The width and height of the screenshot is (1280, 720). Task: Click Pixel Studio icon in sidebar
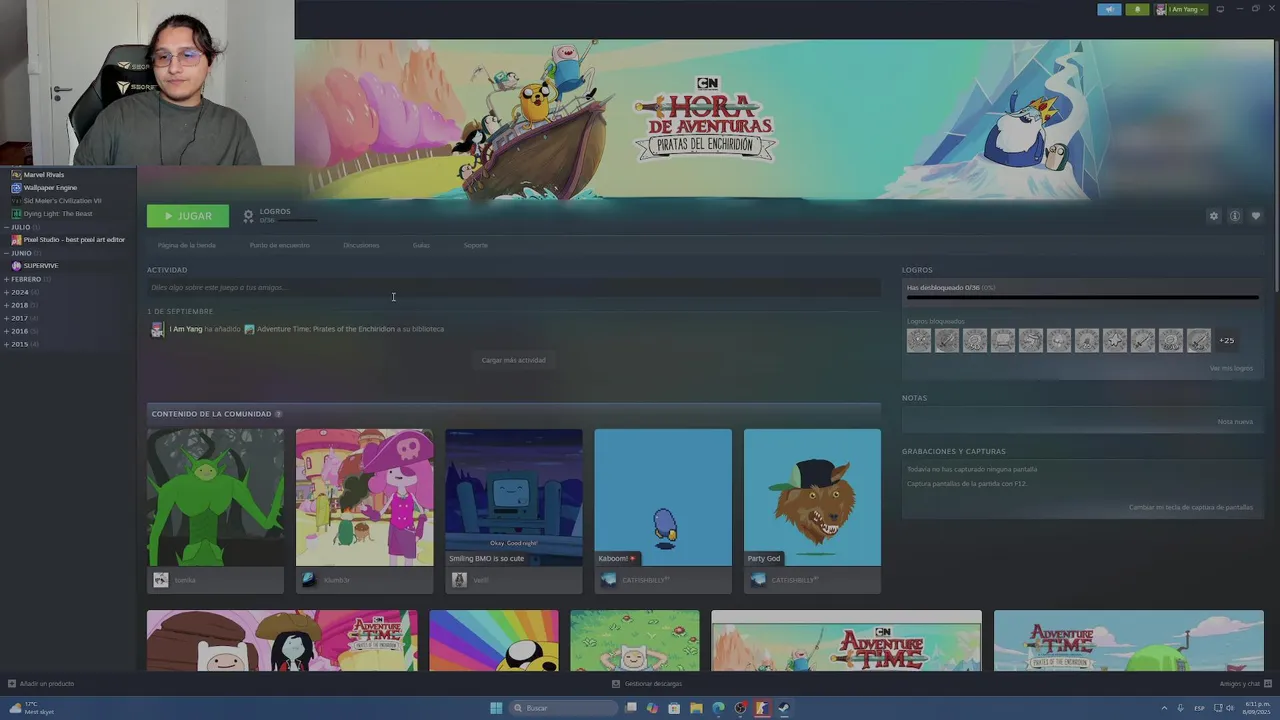click(16, 240)
